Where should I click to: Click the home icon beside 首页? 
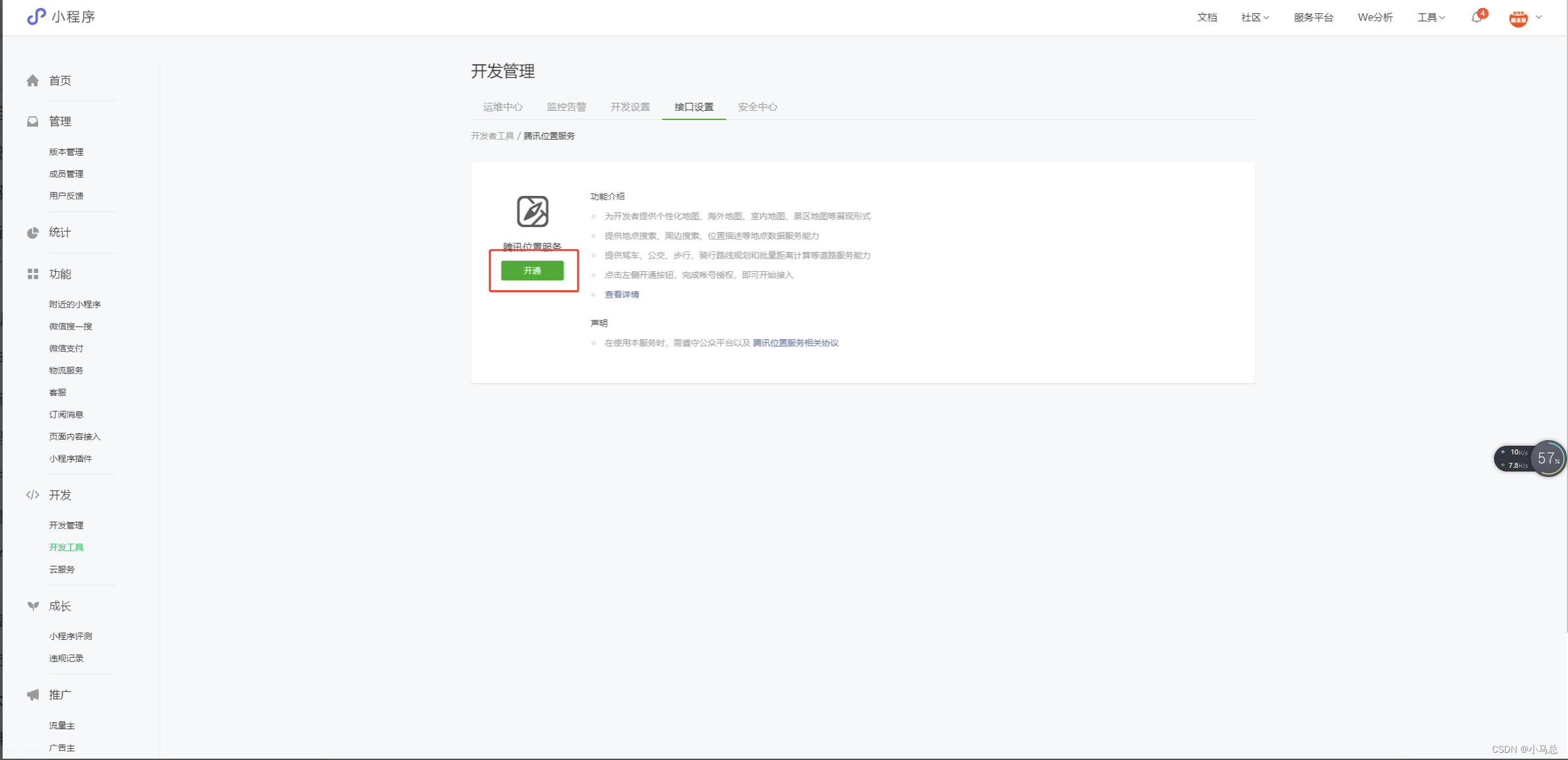(32, 80)
